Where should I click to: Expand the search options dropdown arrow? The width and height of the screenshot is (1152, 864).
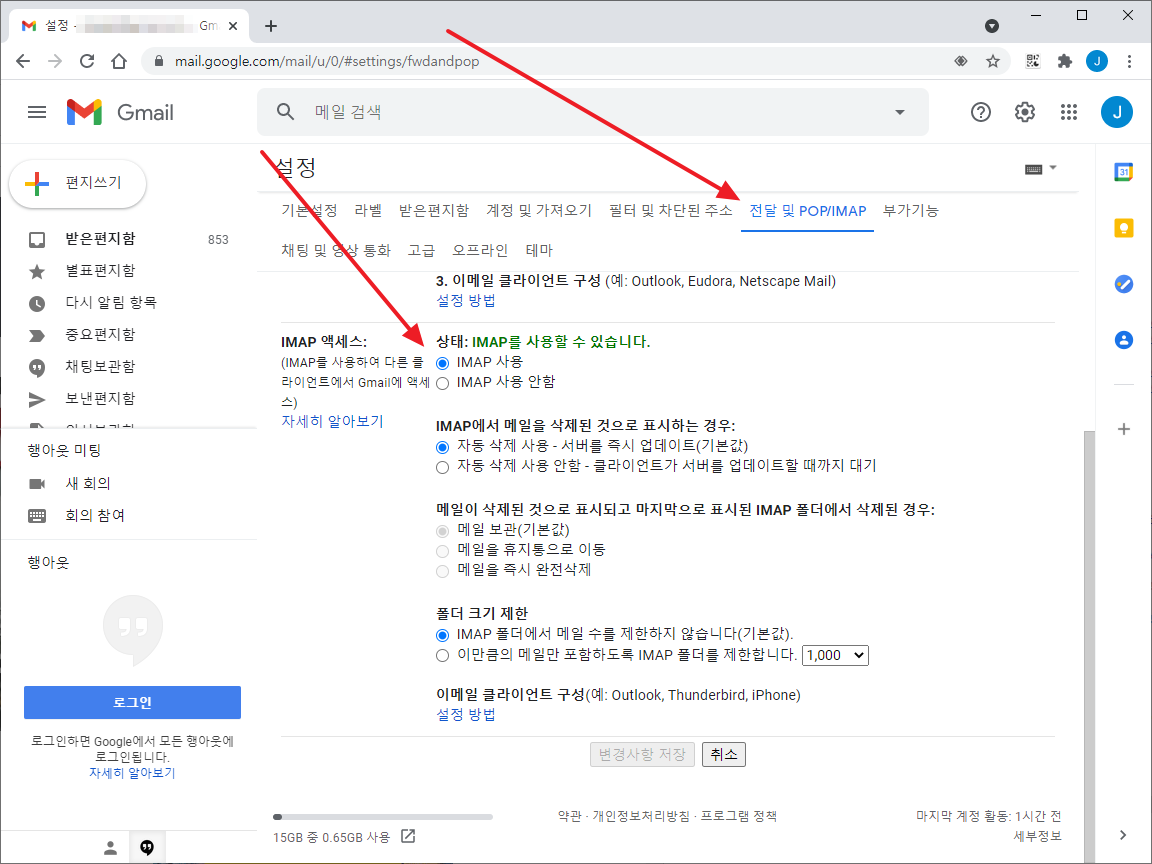pos(899,112)
